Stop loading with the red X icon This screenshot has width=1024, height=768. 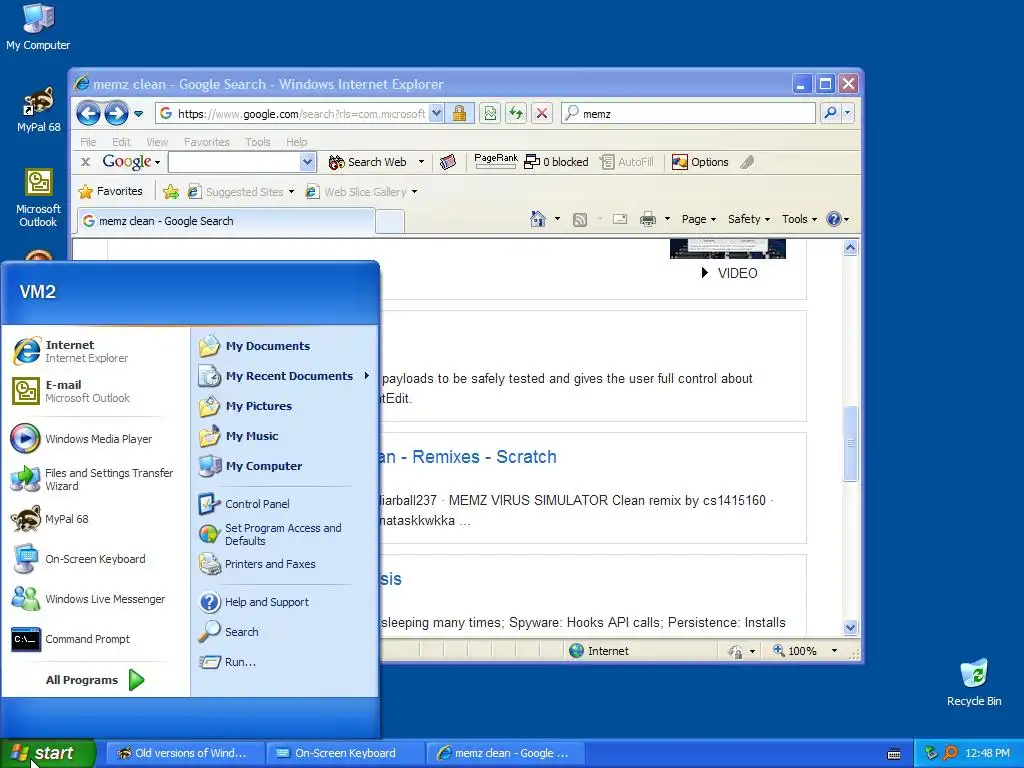[541, 113]
